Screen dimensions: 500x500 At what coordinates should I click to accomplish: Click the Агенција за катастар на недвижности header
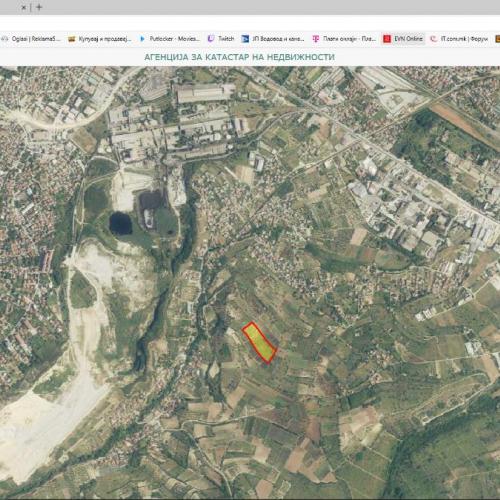pyautogui.click(x=239, y=57)
